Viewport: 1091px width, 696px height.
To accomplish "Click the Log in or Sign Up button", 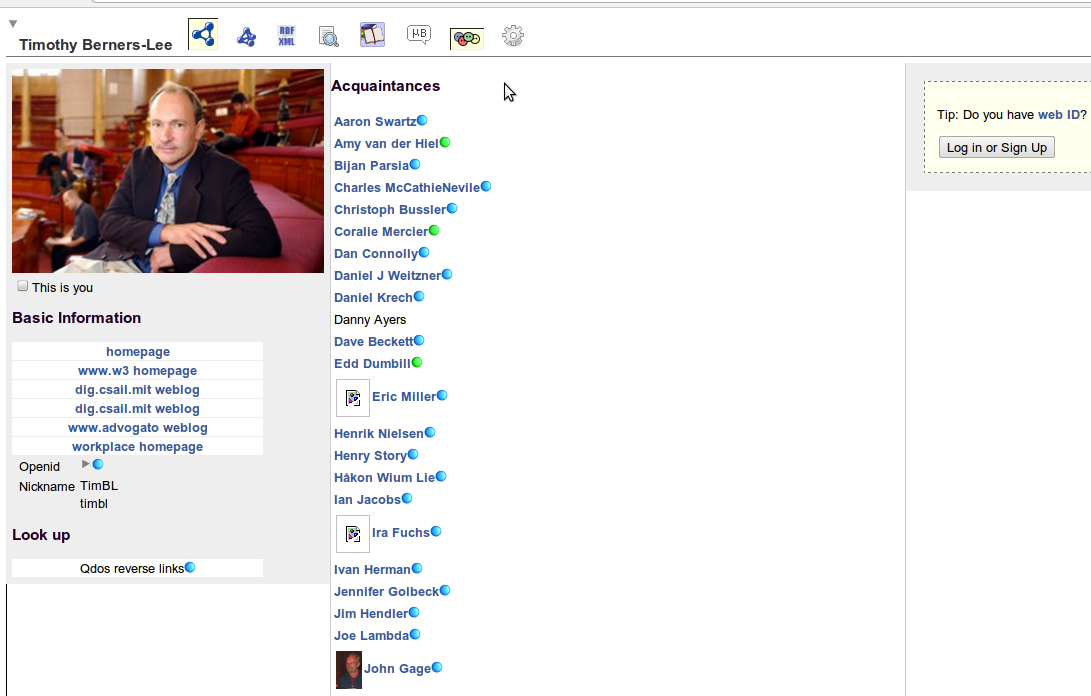I will pyautogui.click(x=996, y=147).
